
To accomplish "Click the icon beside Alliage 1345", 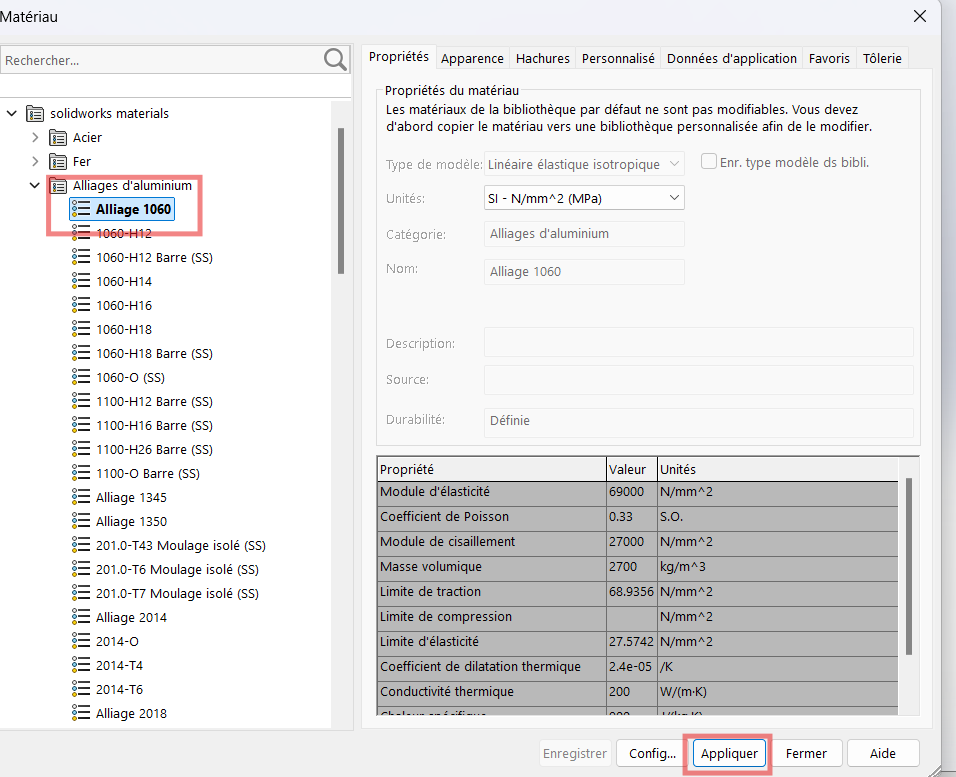I will click(80, 497).
